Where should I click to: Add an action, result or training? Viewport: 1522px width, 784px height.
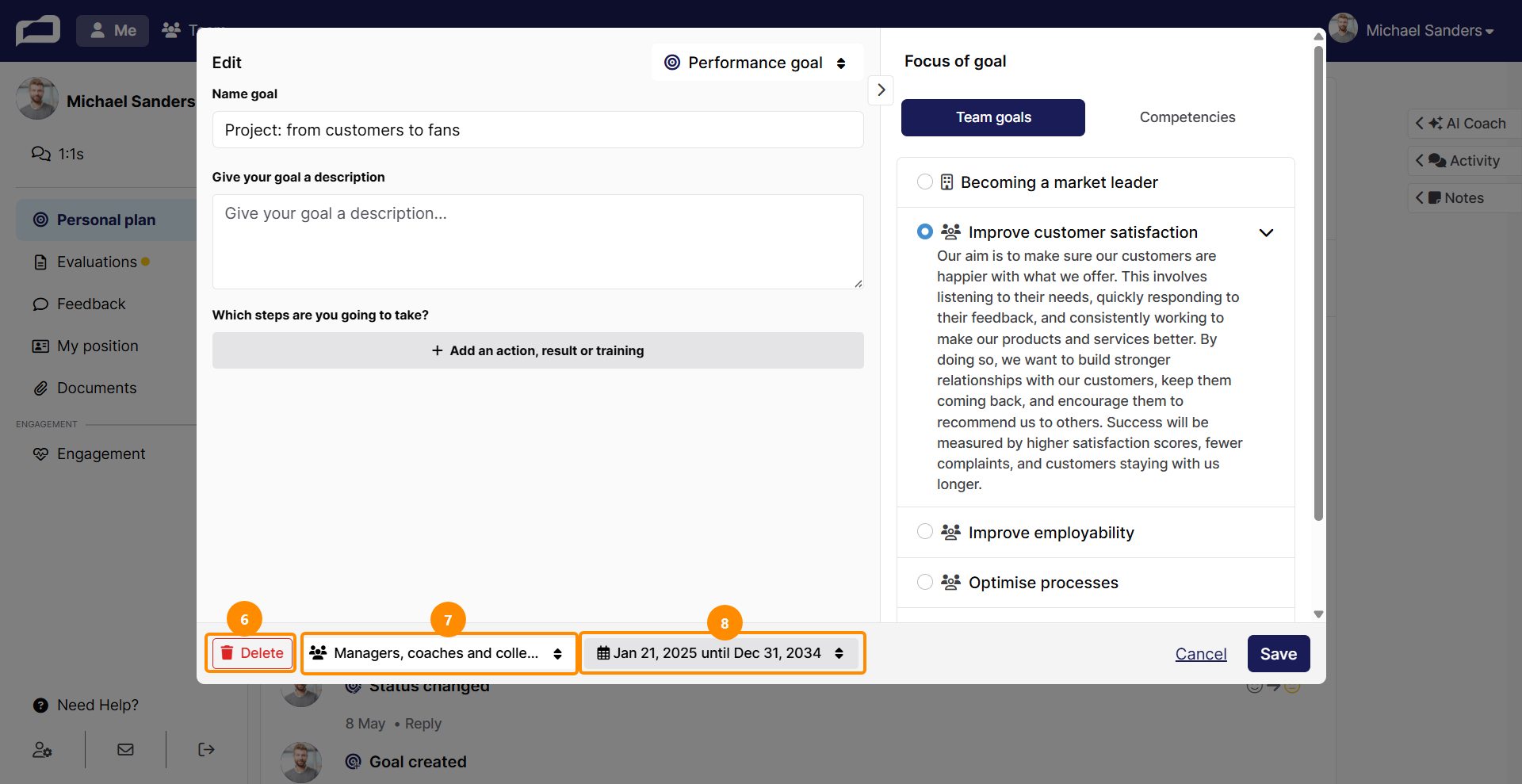click(x=537, y=350)
